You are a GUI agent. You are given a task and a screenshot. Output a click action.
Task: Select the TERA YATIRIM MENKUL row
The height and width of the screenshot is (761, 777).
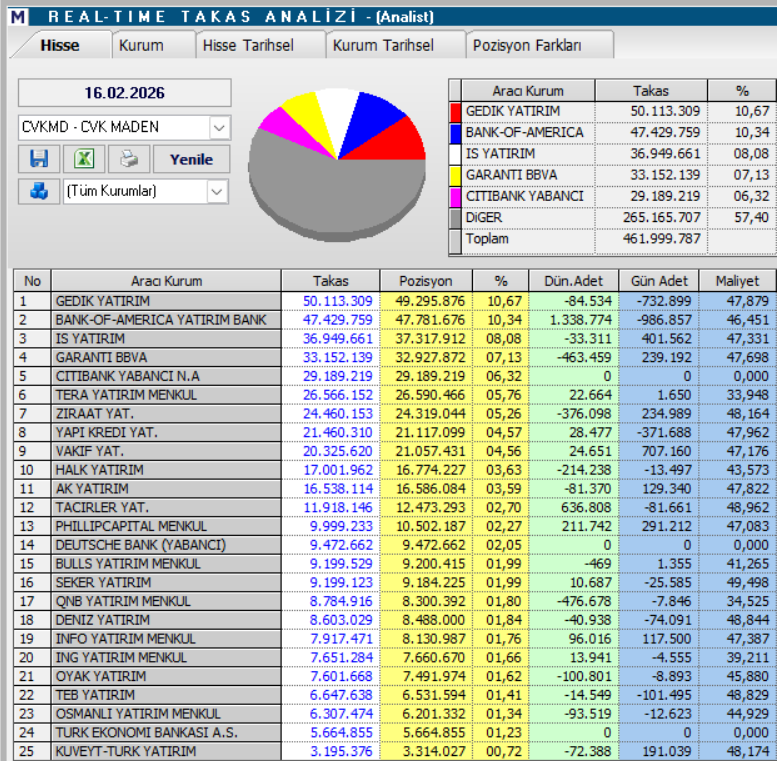click(395, 395)
